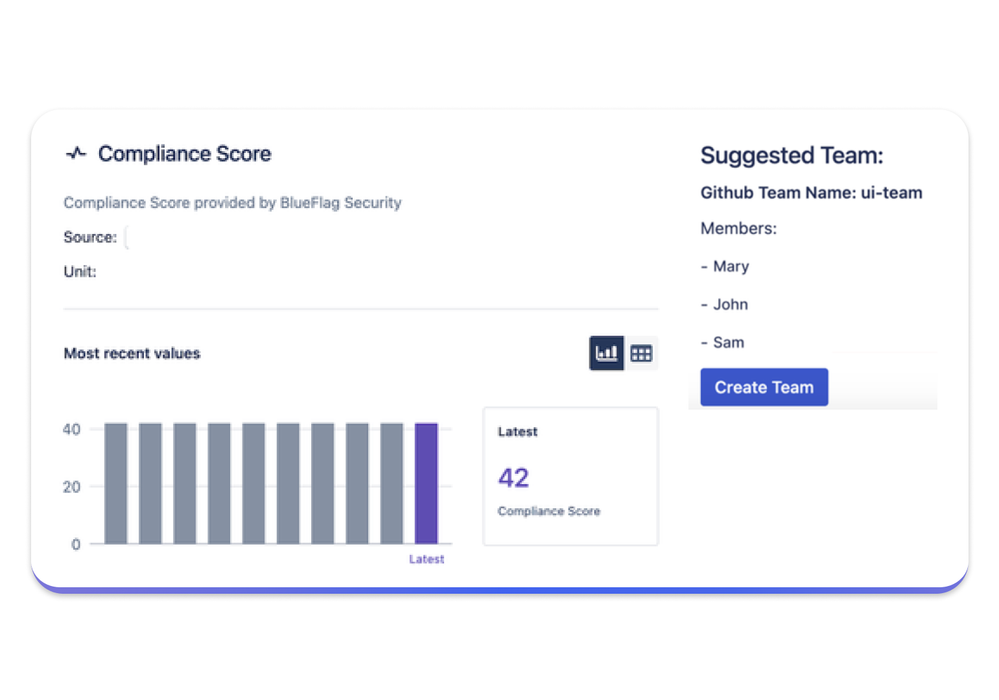Click the Most recent values heading
The height and width of the screenshot is (700, 999).
[132, 353]
